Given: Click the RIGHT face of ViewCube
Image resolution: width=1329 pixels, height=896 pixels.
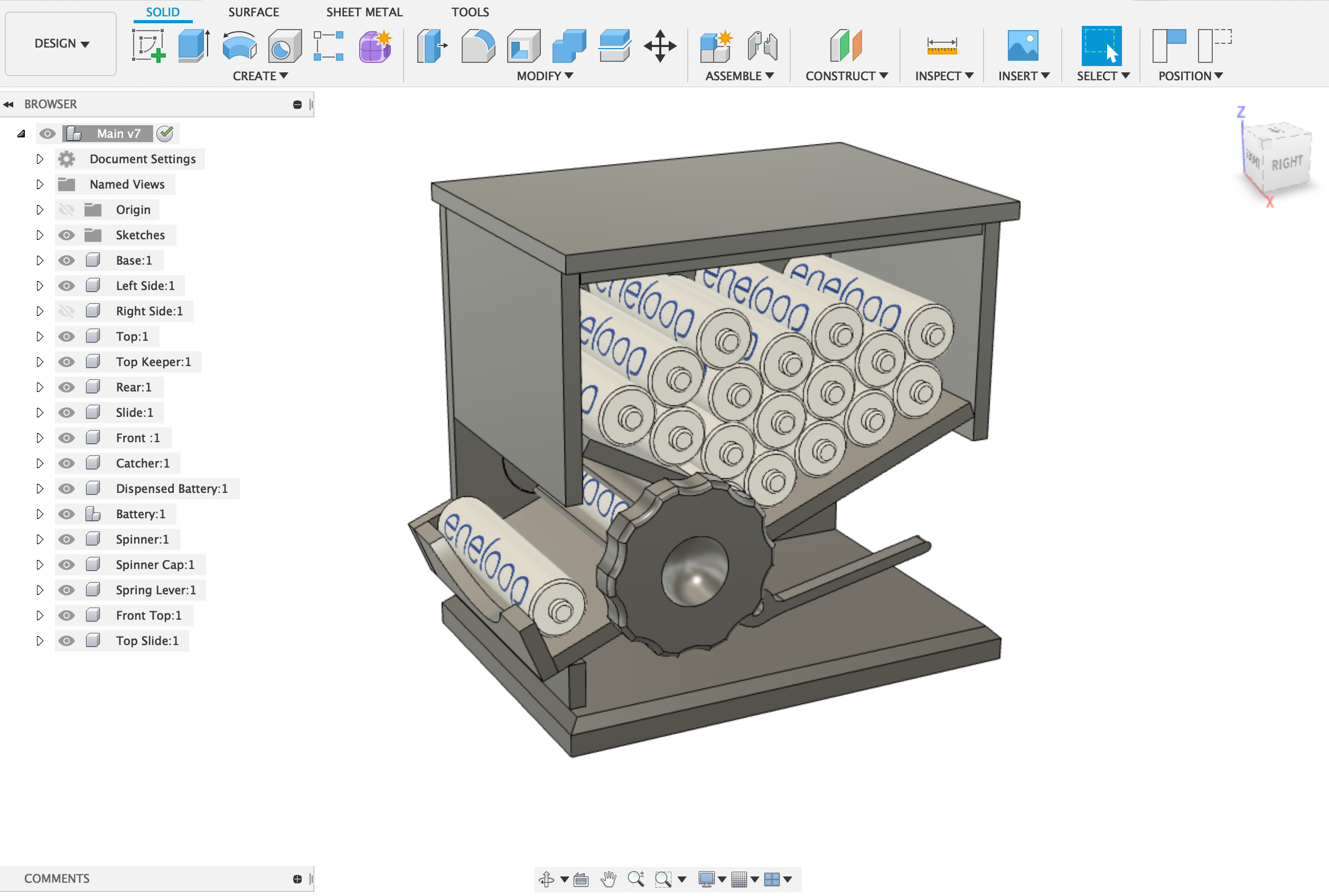Looking at the screenshot, I should (x=1286, y=163).
